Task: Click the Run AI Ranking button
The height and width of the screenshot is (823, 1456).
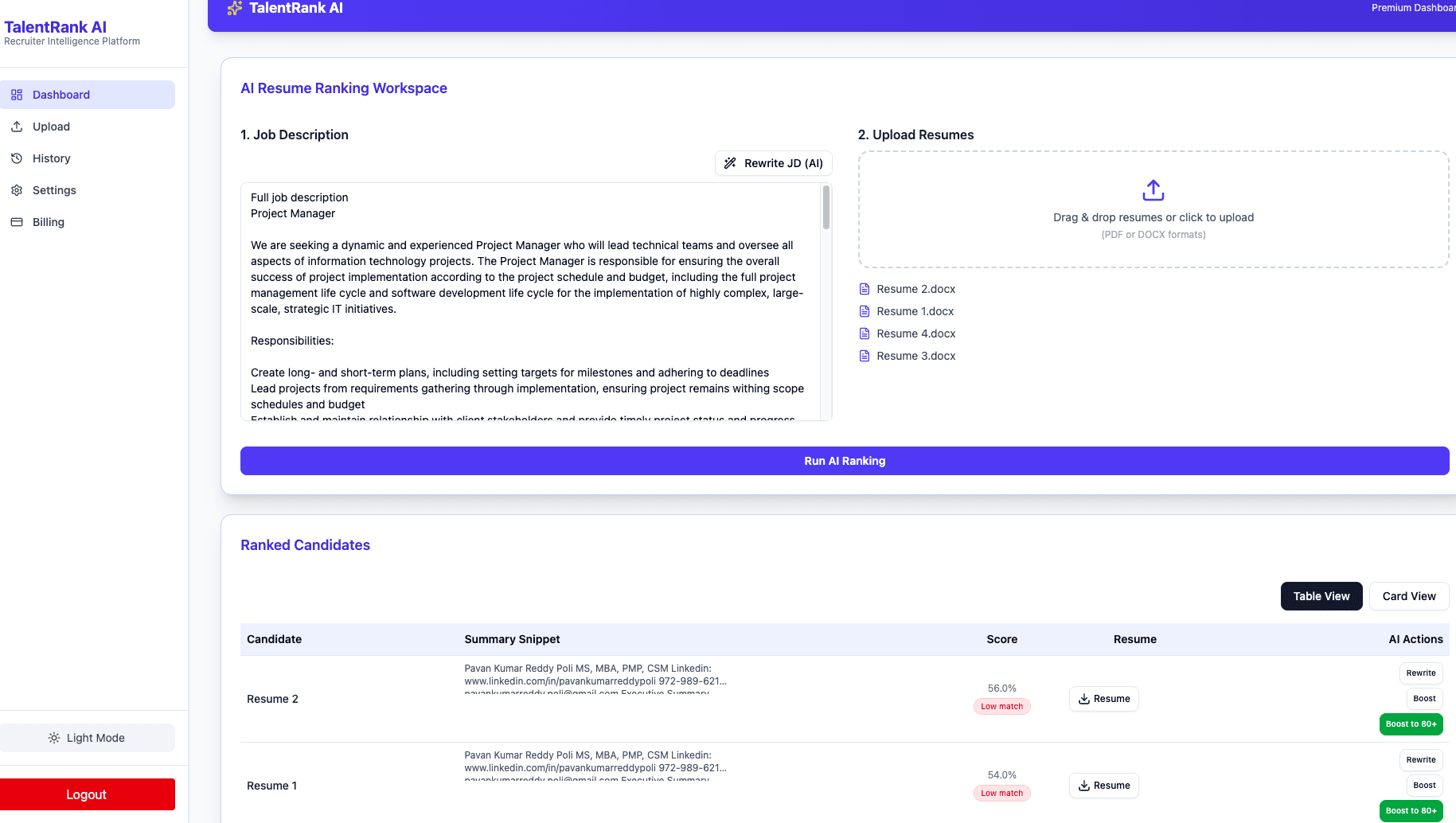Action: 845,460
